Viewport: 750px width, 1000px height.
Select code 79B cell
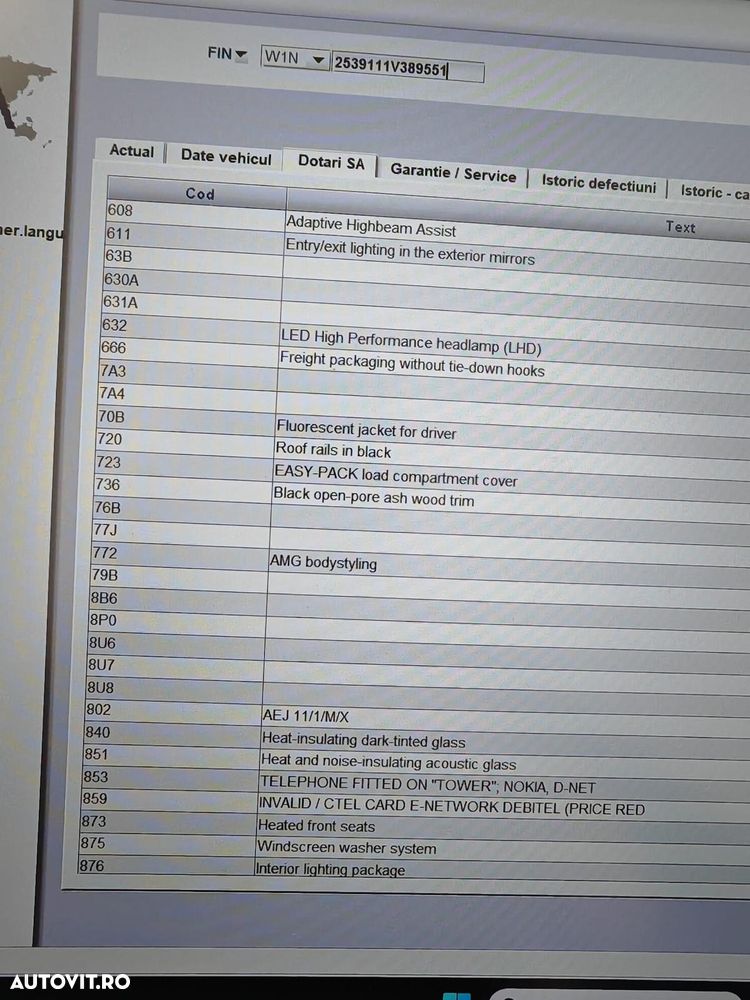click(178, 577)
